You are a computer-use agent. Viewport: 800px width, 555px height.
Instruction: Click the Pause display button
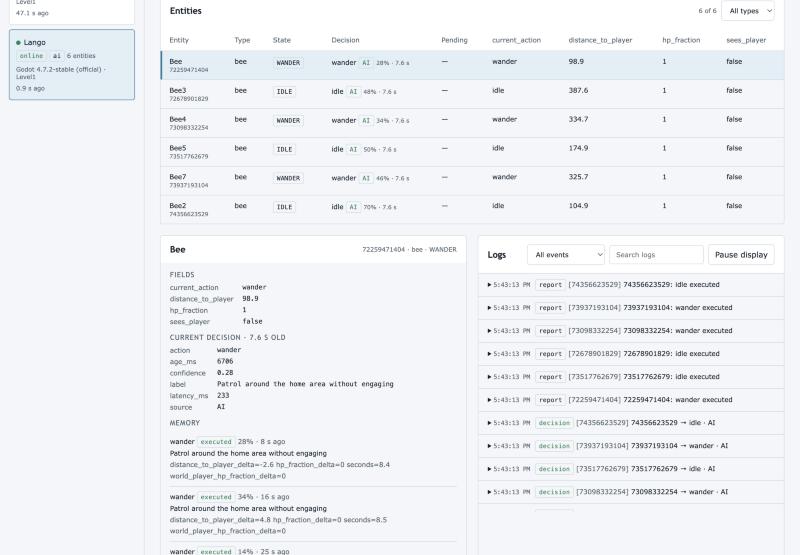(x=741, y=255)
